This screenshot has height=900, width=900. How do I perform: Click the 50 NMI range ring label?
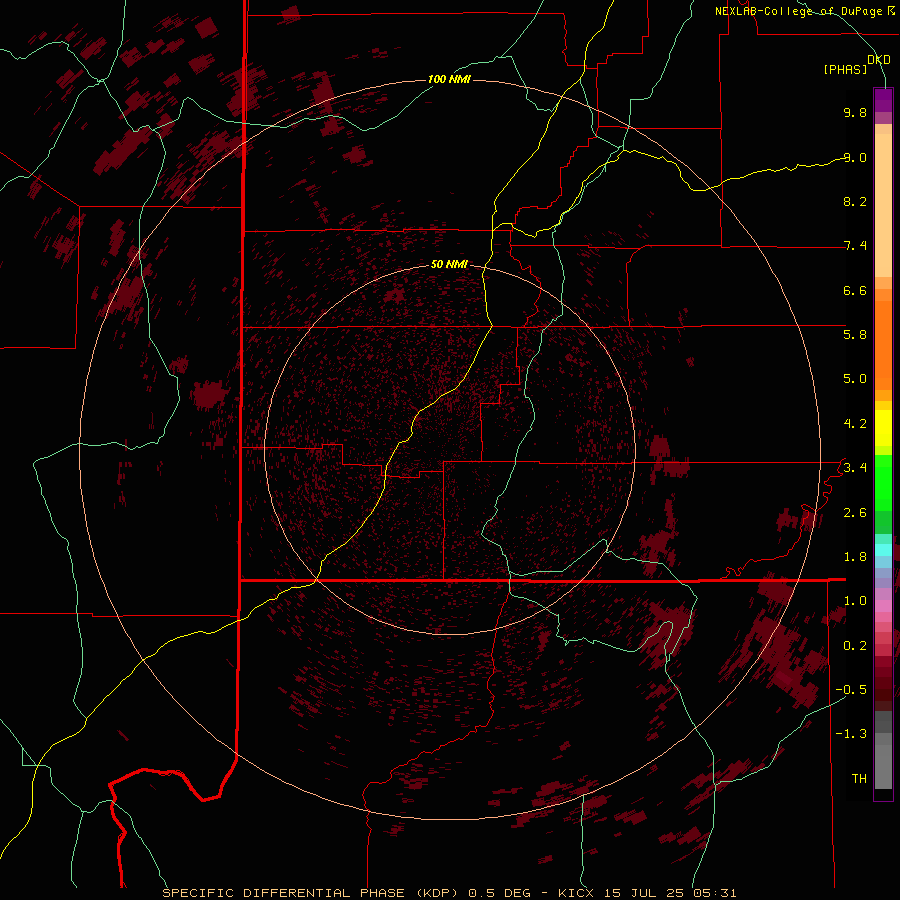point(449,264)
